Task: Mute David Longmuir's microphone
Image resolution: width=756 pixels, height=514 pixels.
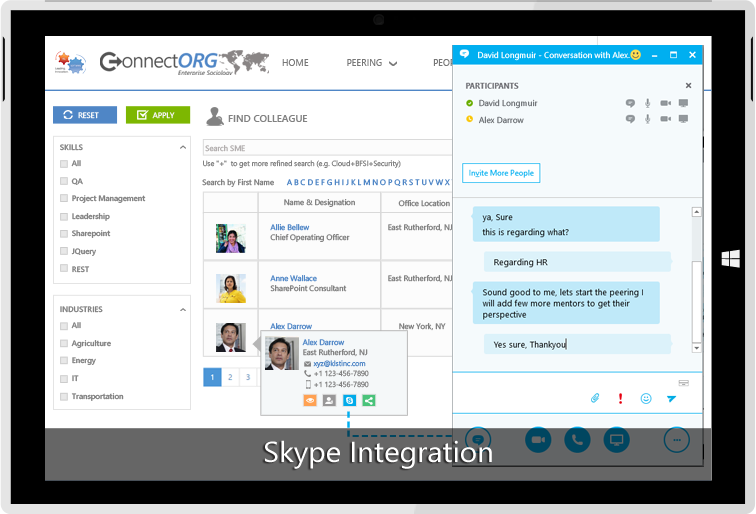Action: click(x=648, y=103)
